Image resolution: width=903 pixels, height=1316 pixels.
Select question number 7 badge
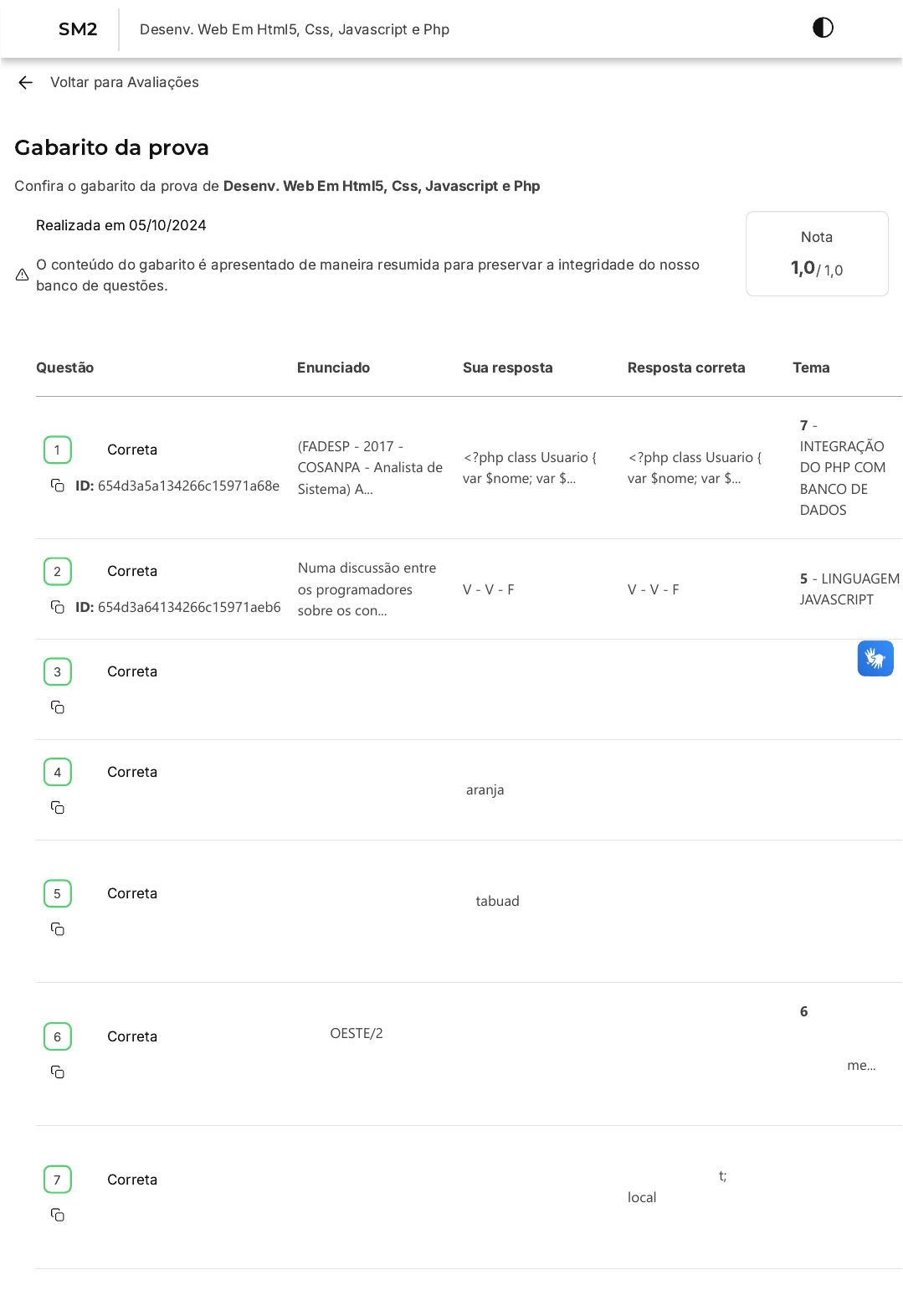pyautogui.click(x=58, y=1180)
